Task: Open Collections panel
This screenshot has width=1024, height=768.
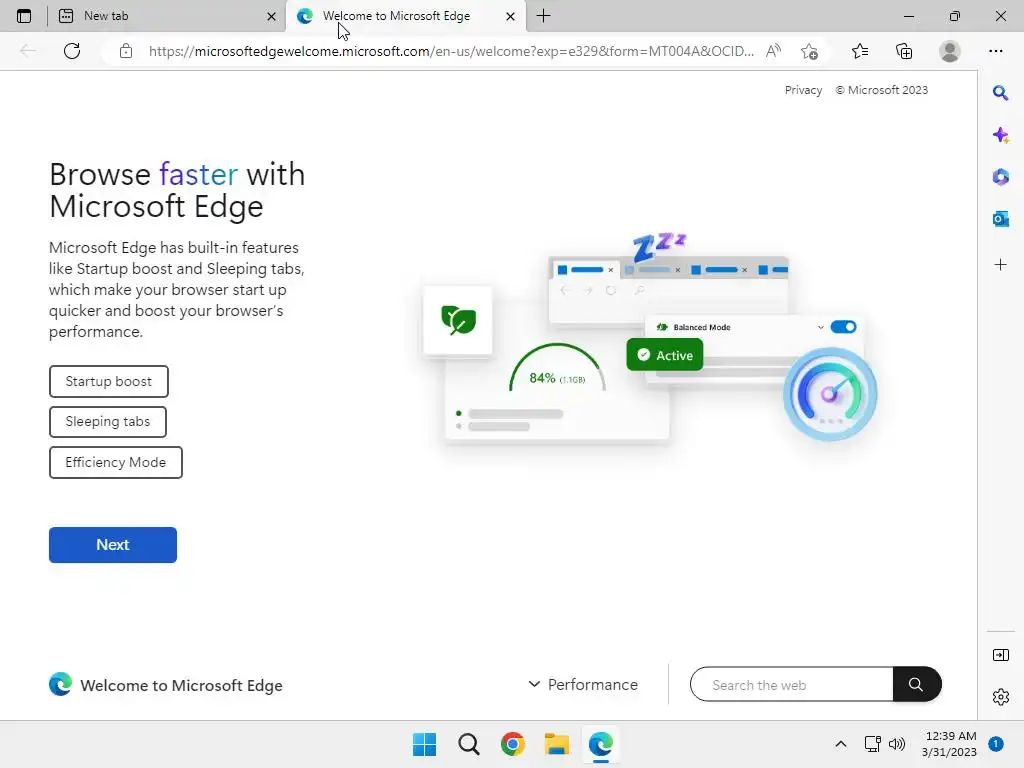Action: [x=904, y=51]
